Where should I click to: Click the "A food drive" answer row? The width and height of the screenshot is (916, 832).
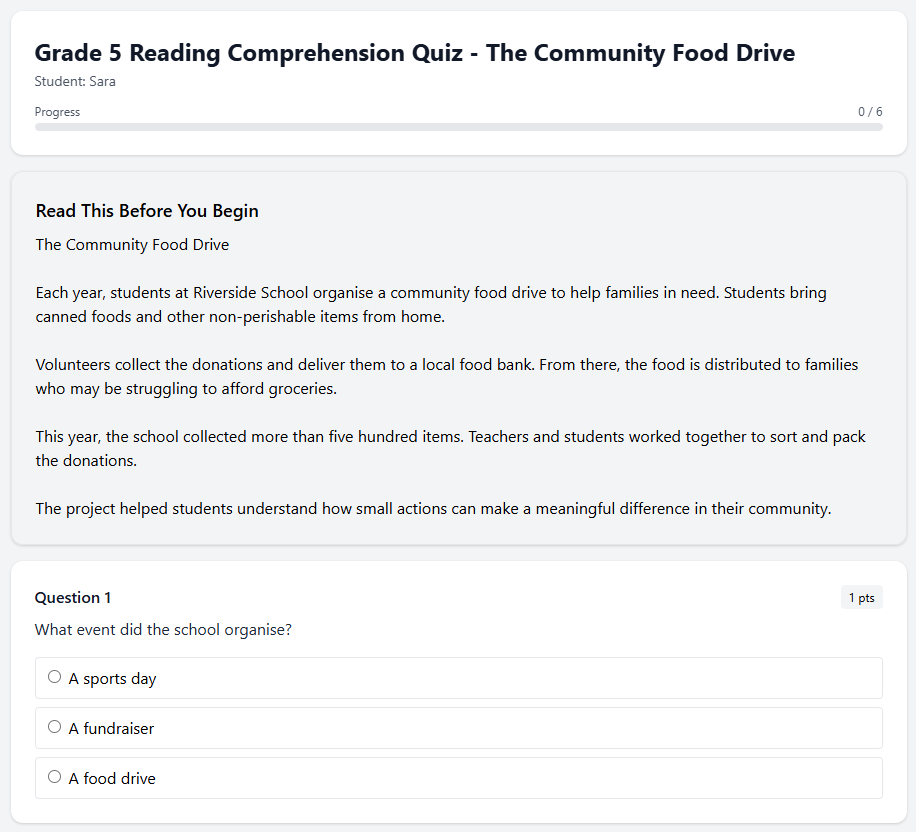(458, 777)
